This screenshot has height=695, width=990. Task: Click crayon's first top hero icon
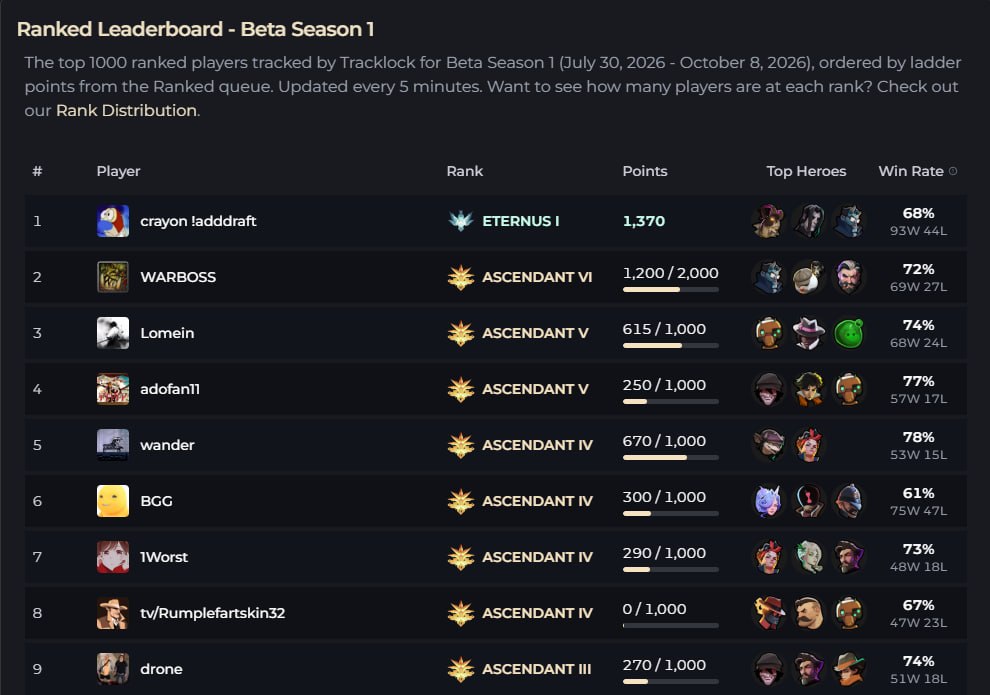pyautogui.click(x=768, y=221)
